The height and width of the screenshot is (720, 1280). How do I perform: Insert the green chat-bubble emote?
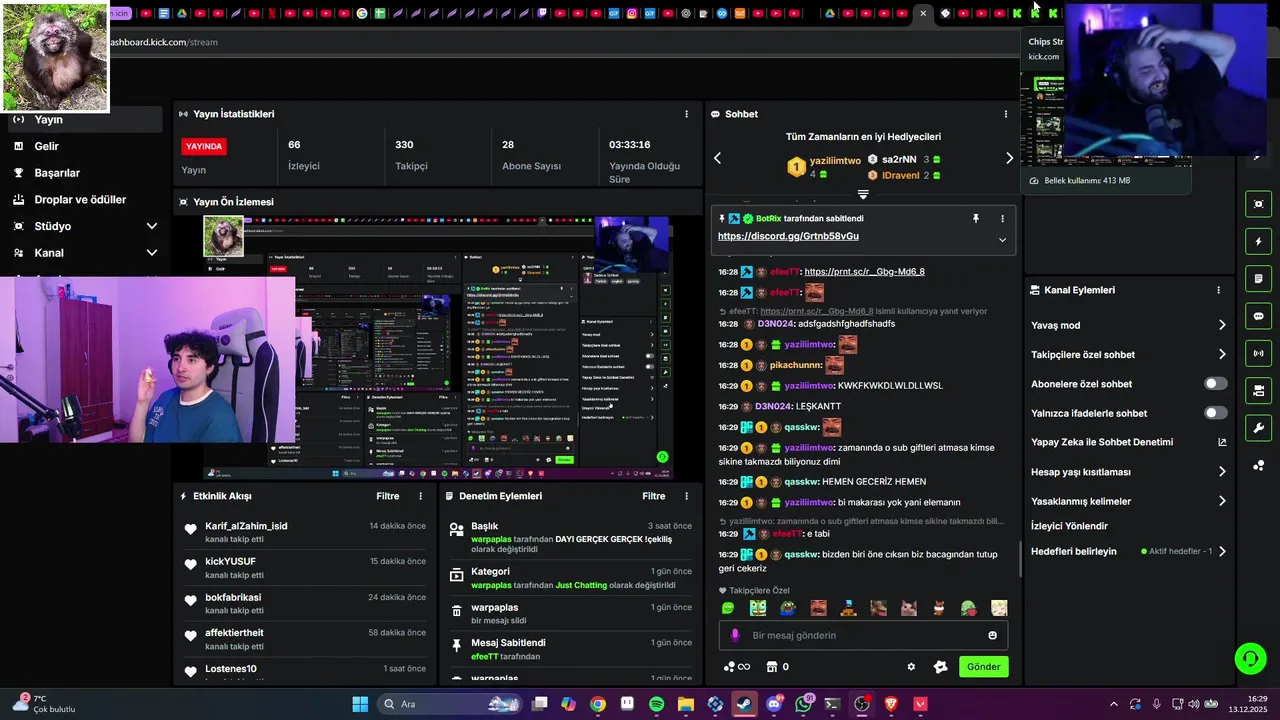coord(728,608)
